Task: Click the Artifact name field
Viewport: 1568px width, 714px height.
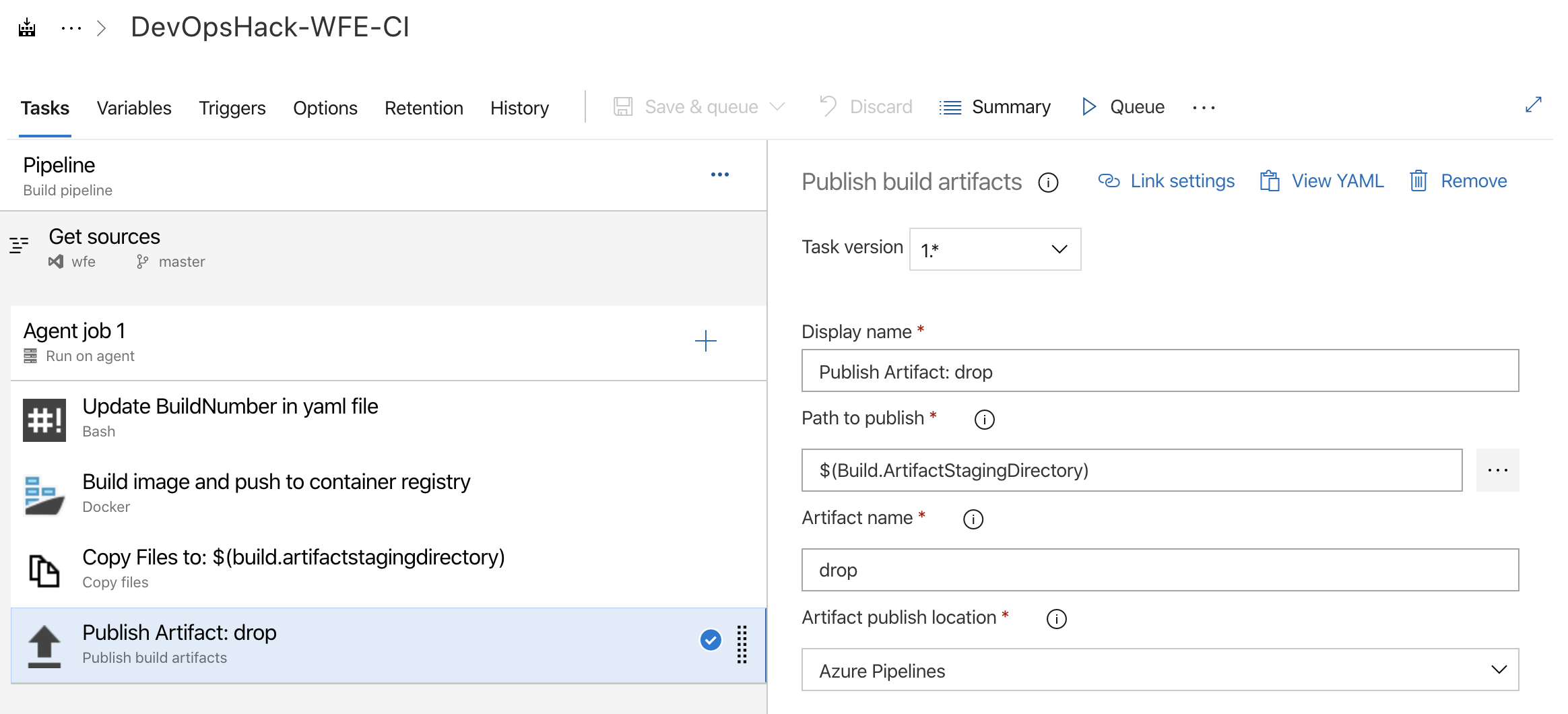Action: 1160,570
